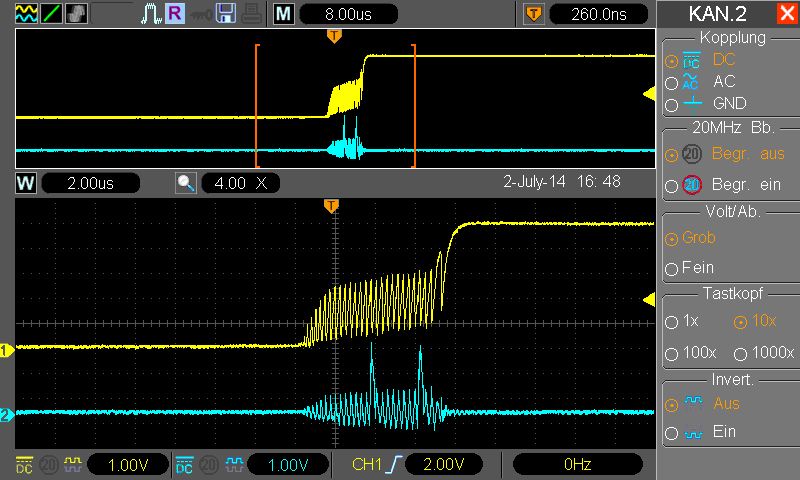Viewport: 800px width, 480px height.
Task: Click the CH1 yellow invert waveform icon
Action: [x=72, y=464]
